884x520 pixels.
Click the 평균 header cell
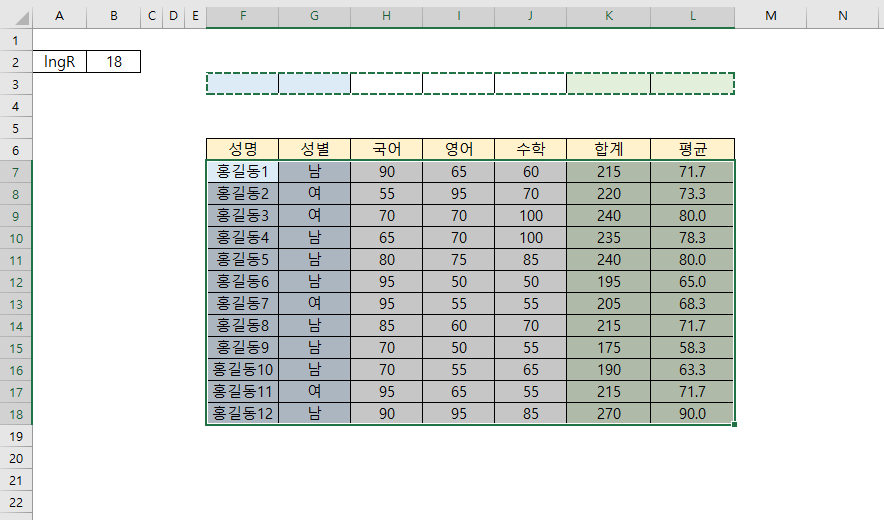[x=692, y=149]
